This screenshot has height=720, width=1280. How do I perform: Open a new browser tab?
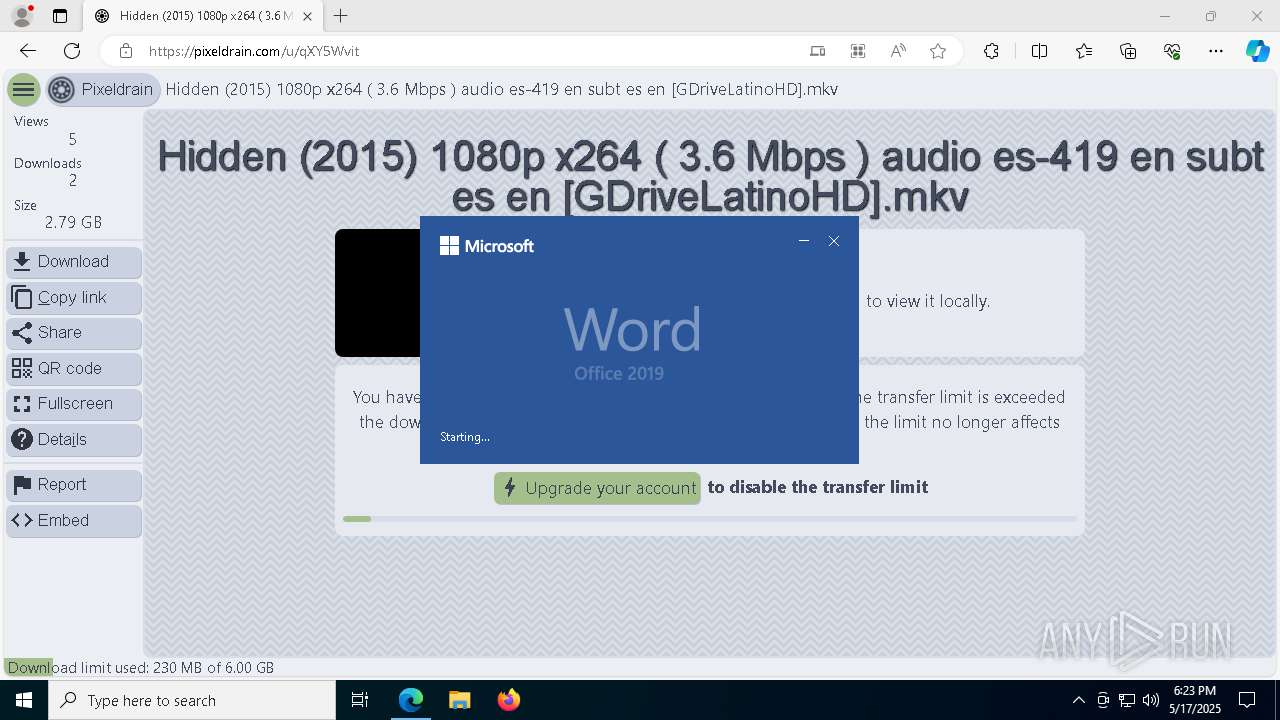click(x=341, y=16)
